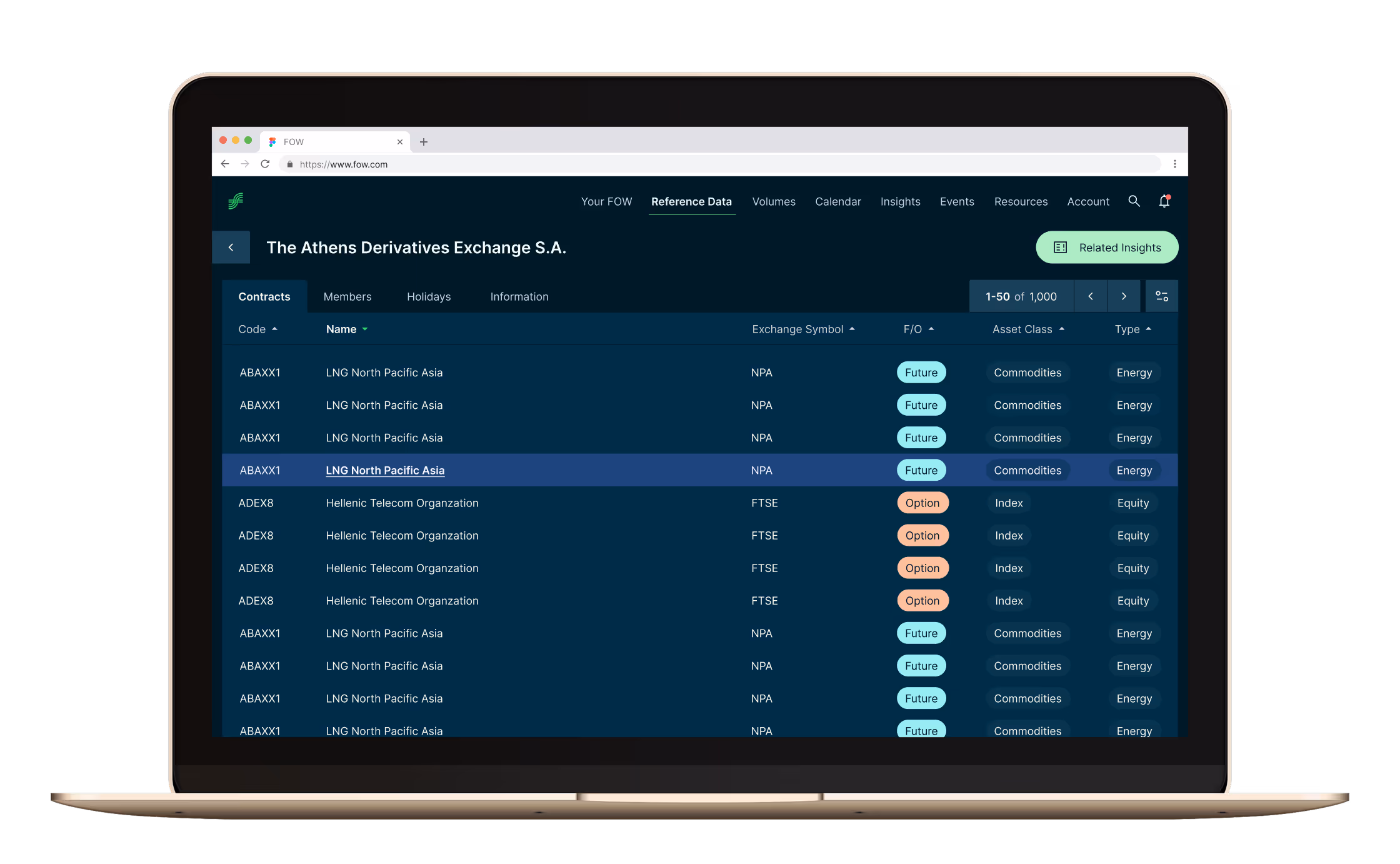Click the search magnifier icon
Image resolution: width=1400 pixels, height=864 pixels.
(x=1134, y=201)
